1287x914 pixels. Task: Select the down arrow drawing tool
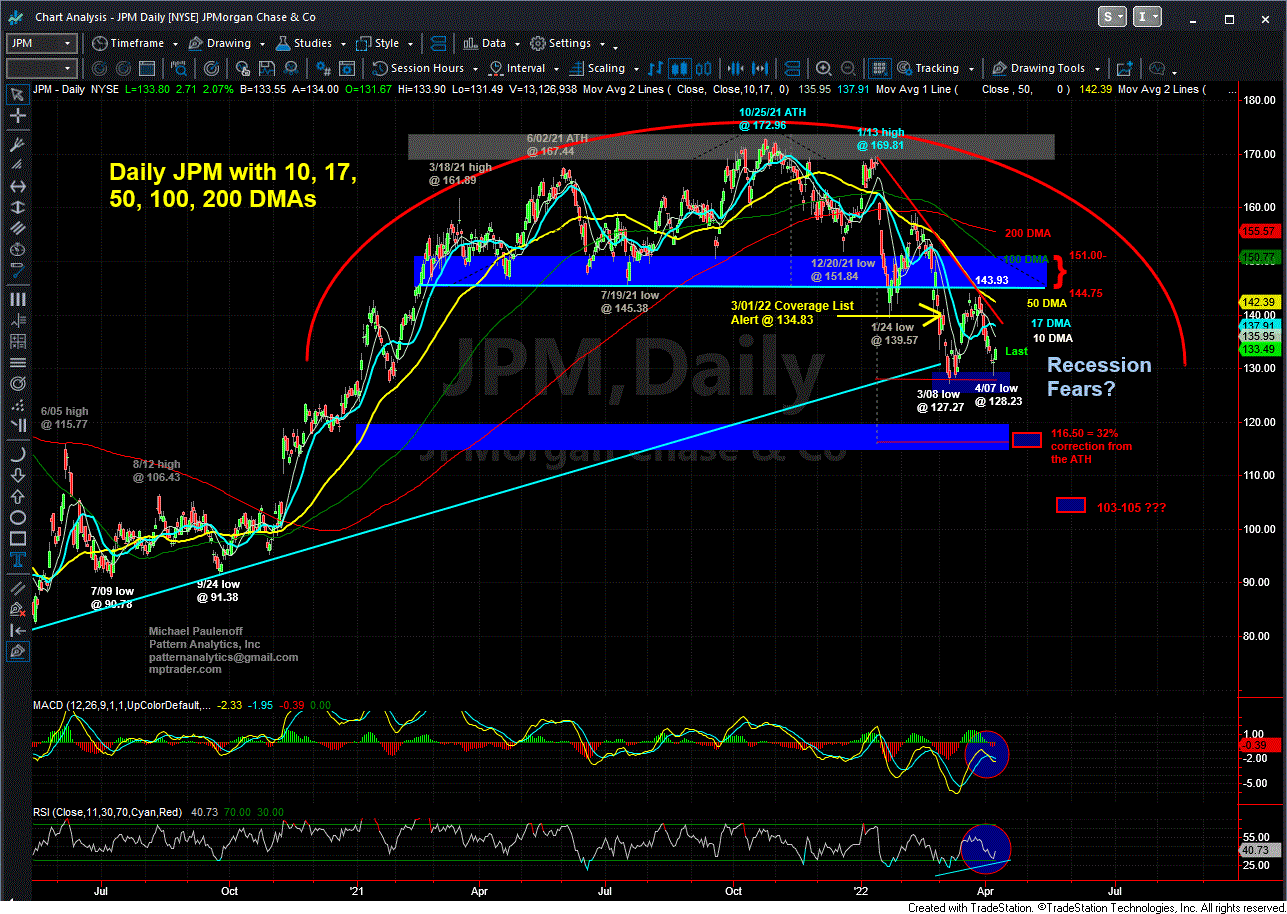click(x=17, y=474)
